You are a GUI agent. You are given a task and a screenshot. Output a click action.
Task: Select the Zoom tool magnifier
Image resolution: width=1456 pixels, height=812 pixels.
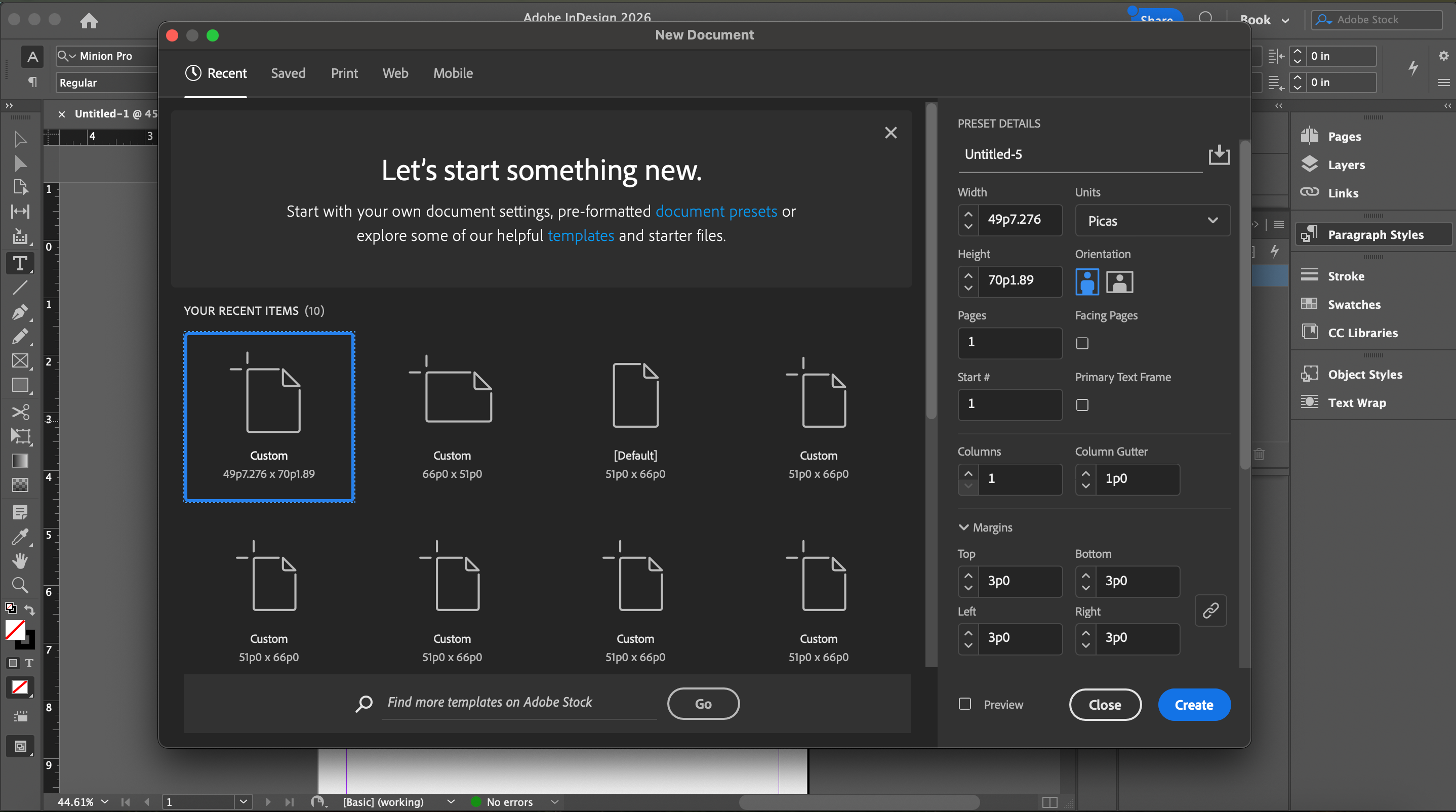tap(20, 585)
